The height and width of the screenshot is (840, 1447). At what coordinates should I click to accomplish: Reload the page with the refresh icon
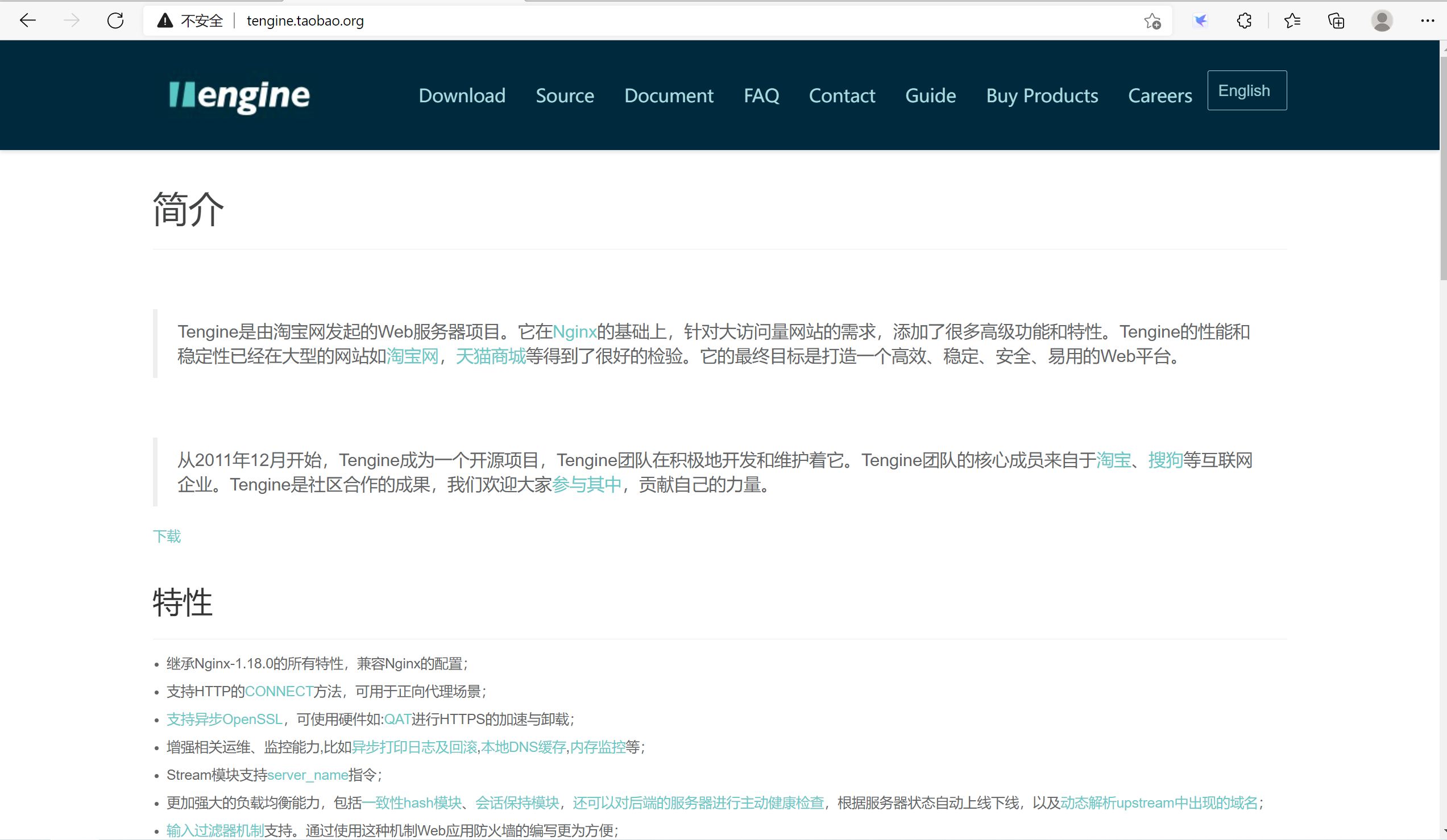pyautogui.click(x=115, y=20)
